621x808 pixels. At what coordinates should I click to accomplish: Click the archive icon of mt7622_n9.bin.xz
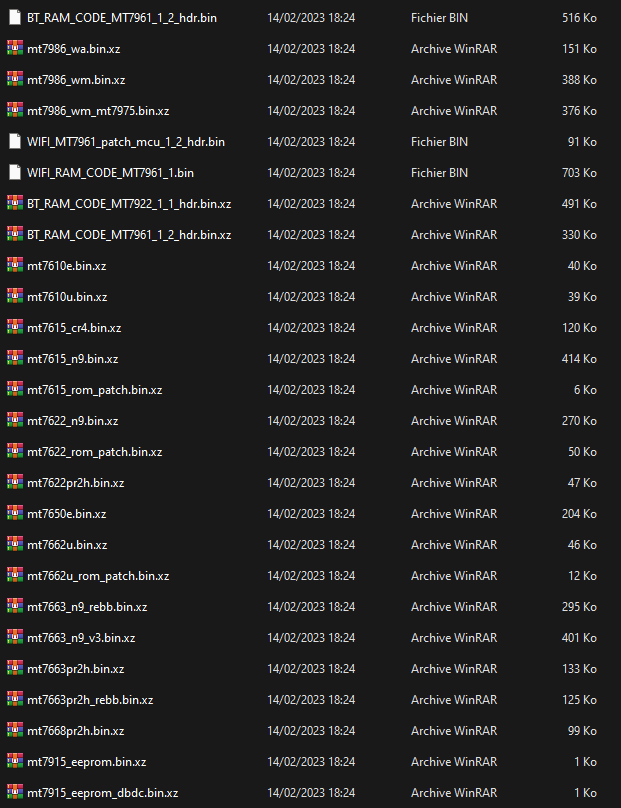tap(14, 421)
